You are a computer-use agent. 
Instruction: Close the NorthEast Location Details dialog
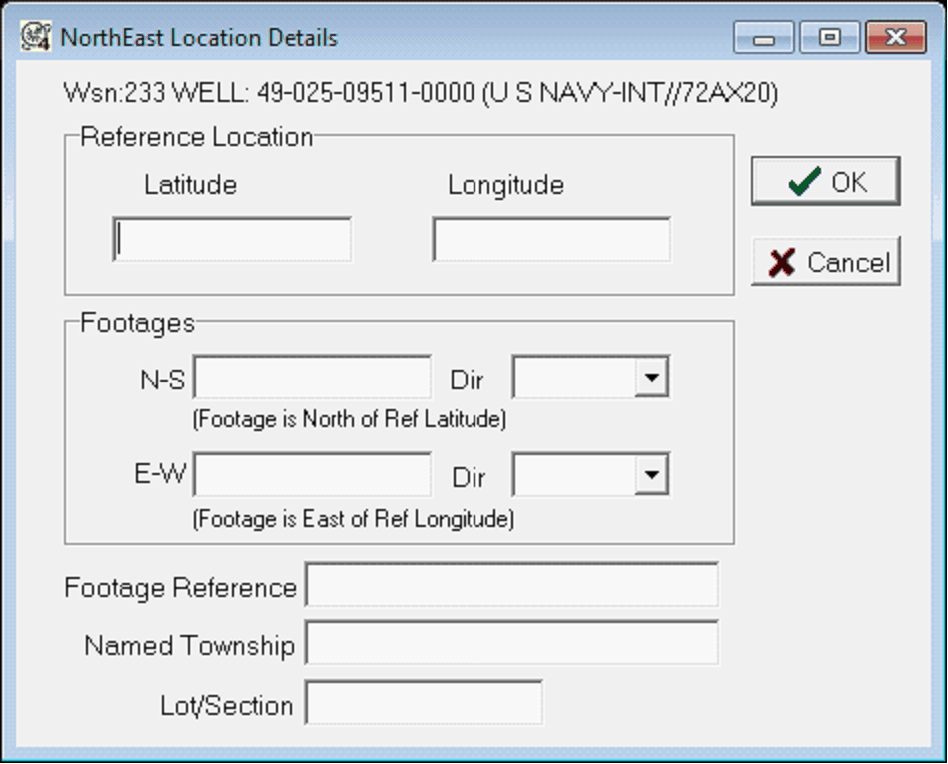click(x=895, y=38)
